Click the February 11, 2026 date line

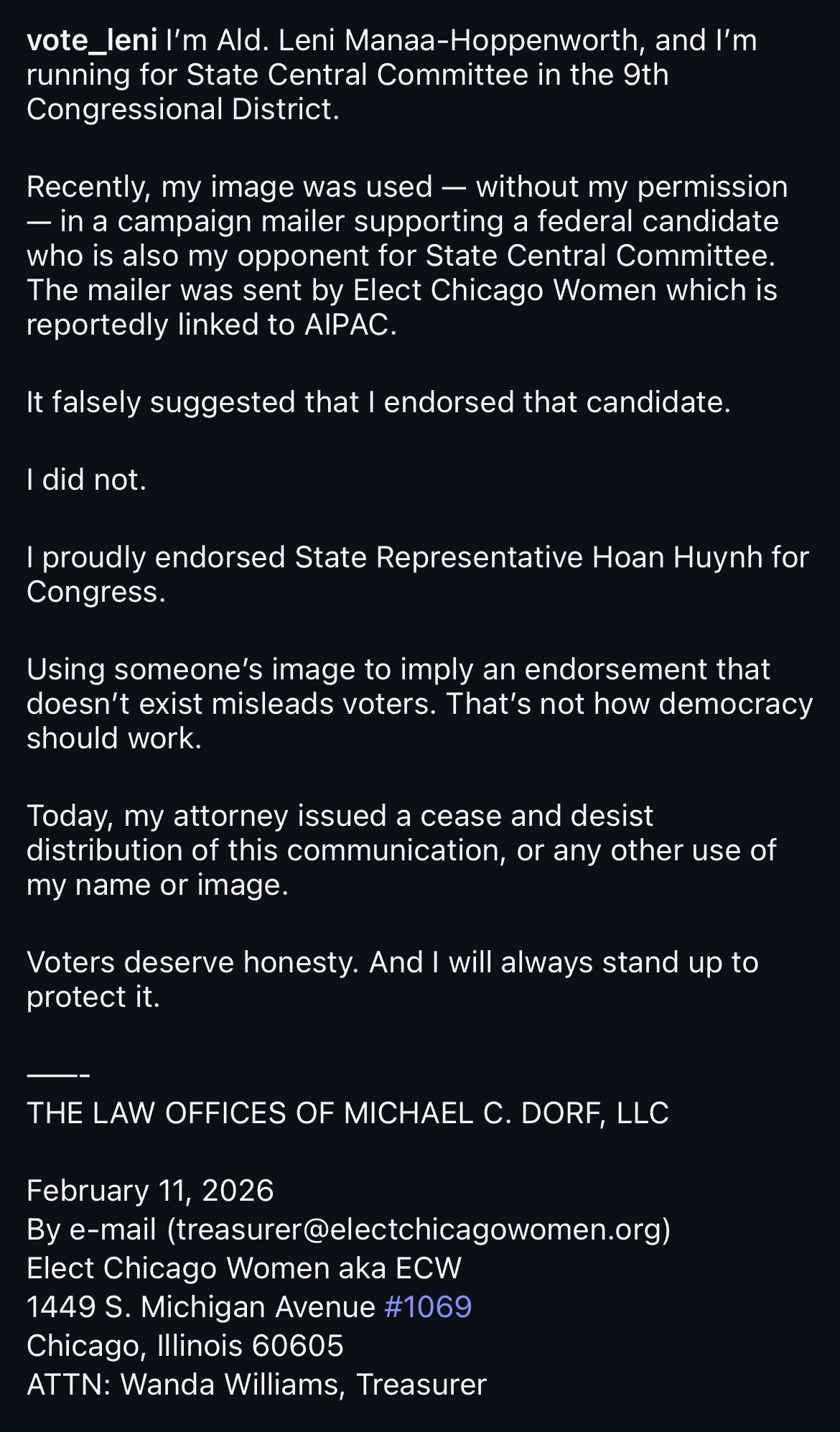[x=150, y=1190]
